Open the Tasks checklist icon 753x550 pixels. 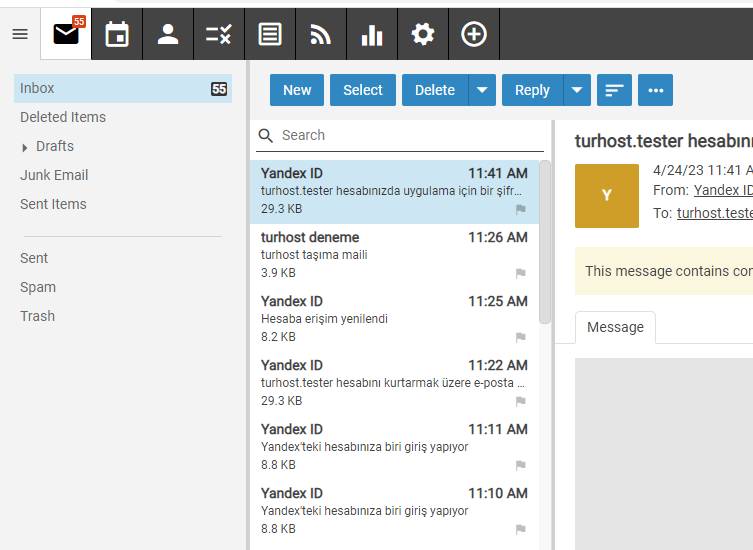tap(218, 35)
